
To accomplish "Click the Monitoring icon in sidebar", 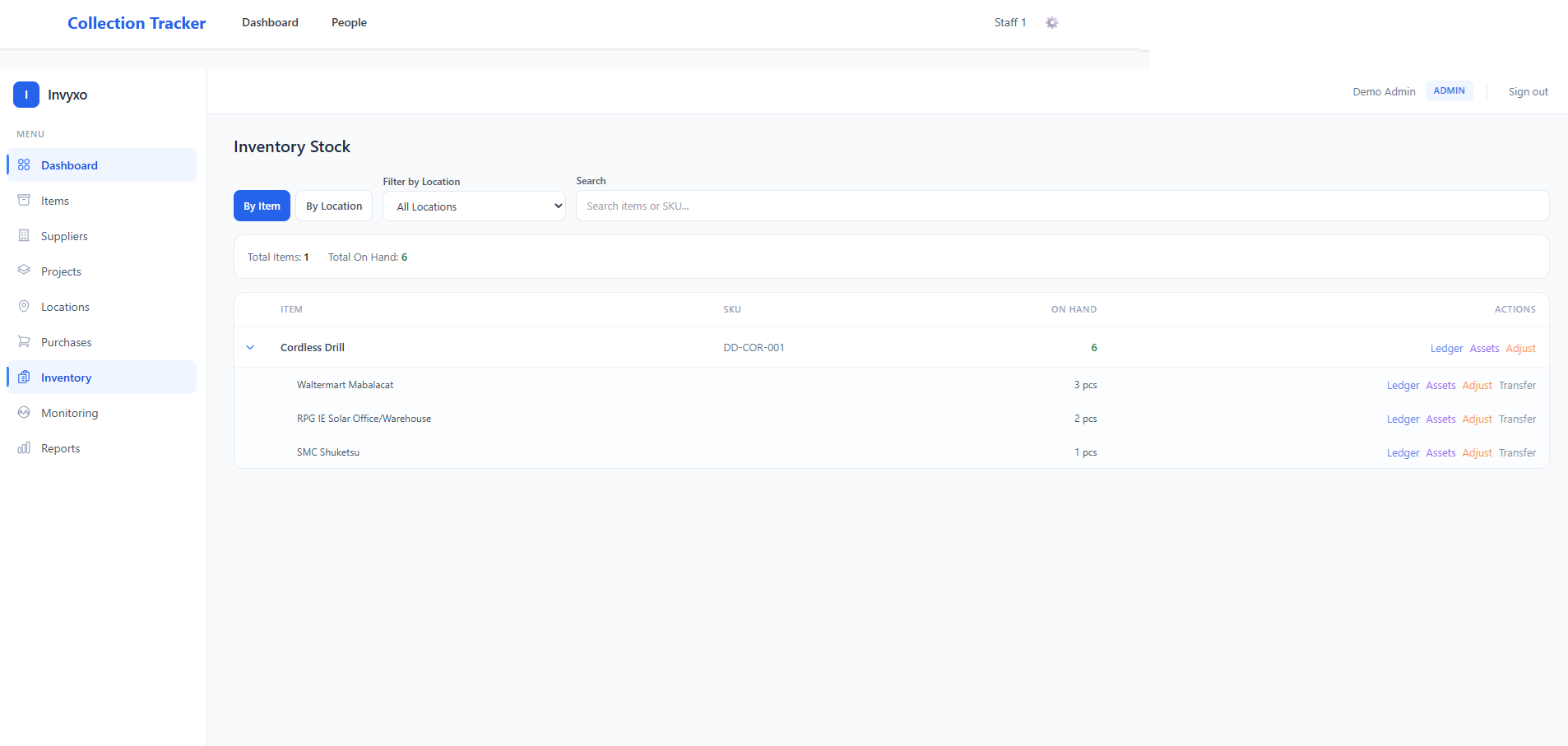I will (24, 412).
